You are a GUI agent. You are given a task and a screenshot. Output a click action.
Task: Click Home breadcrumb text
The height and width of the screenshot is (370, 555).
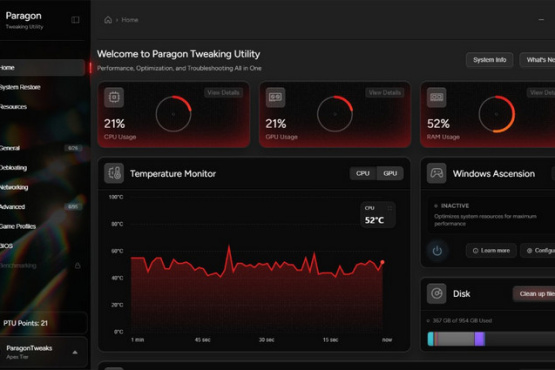[130, 20]
